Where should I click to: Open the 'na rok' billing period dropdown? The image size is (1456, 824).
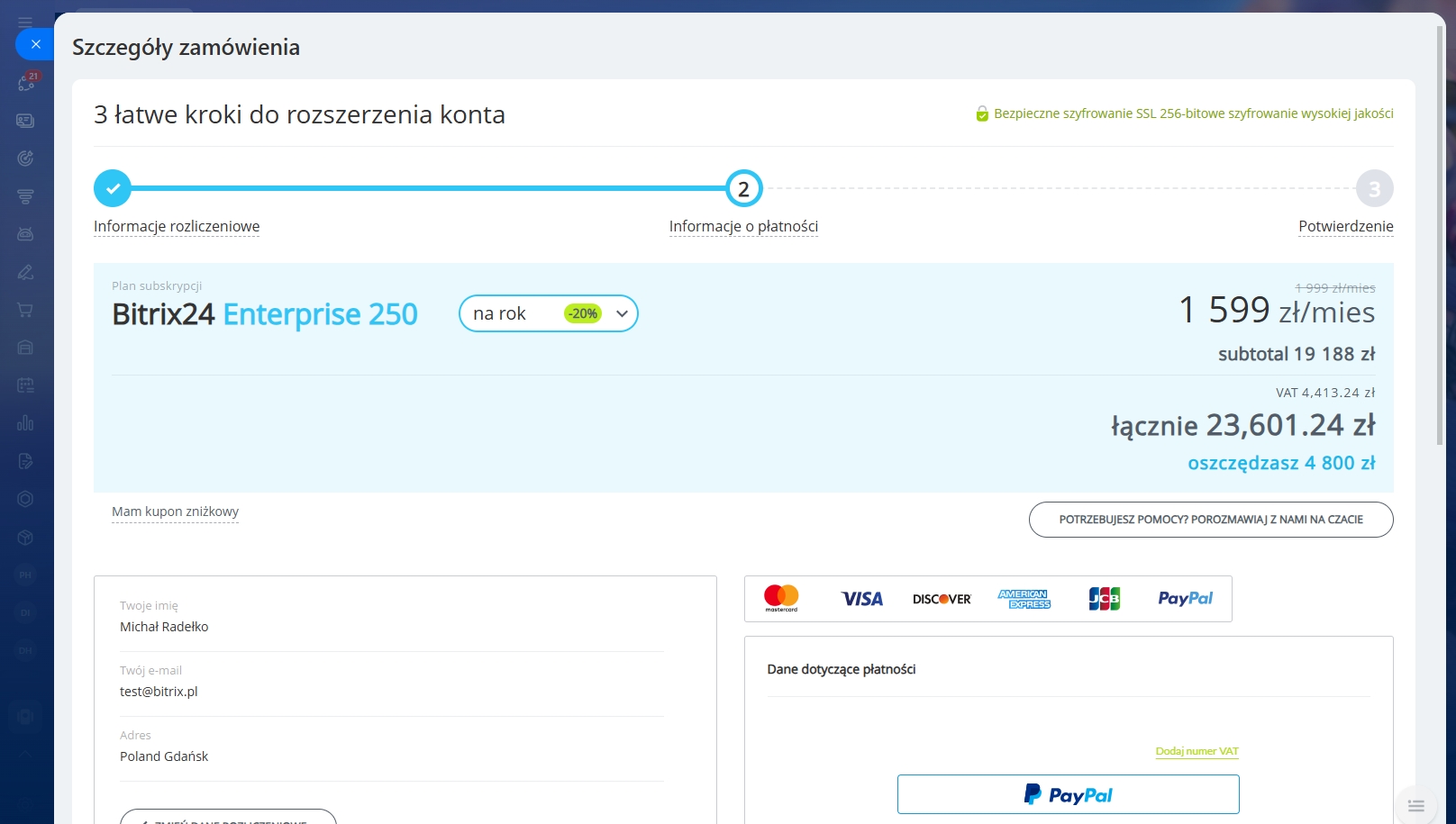pyautogui.click(x=548, y=313)
